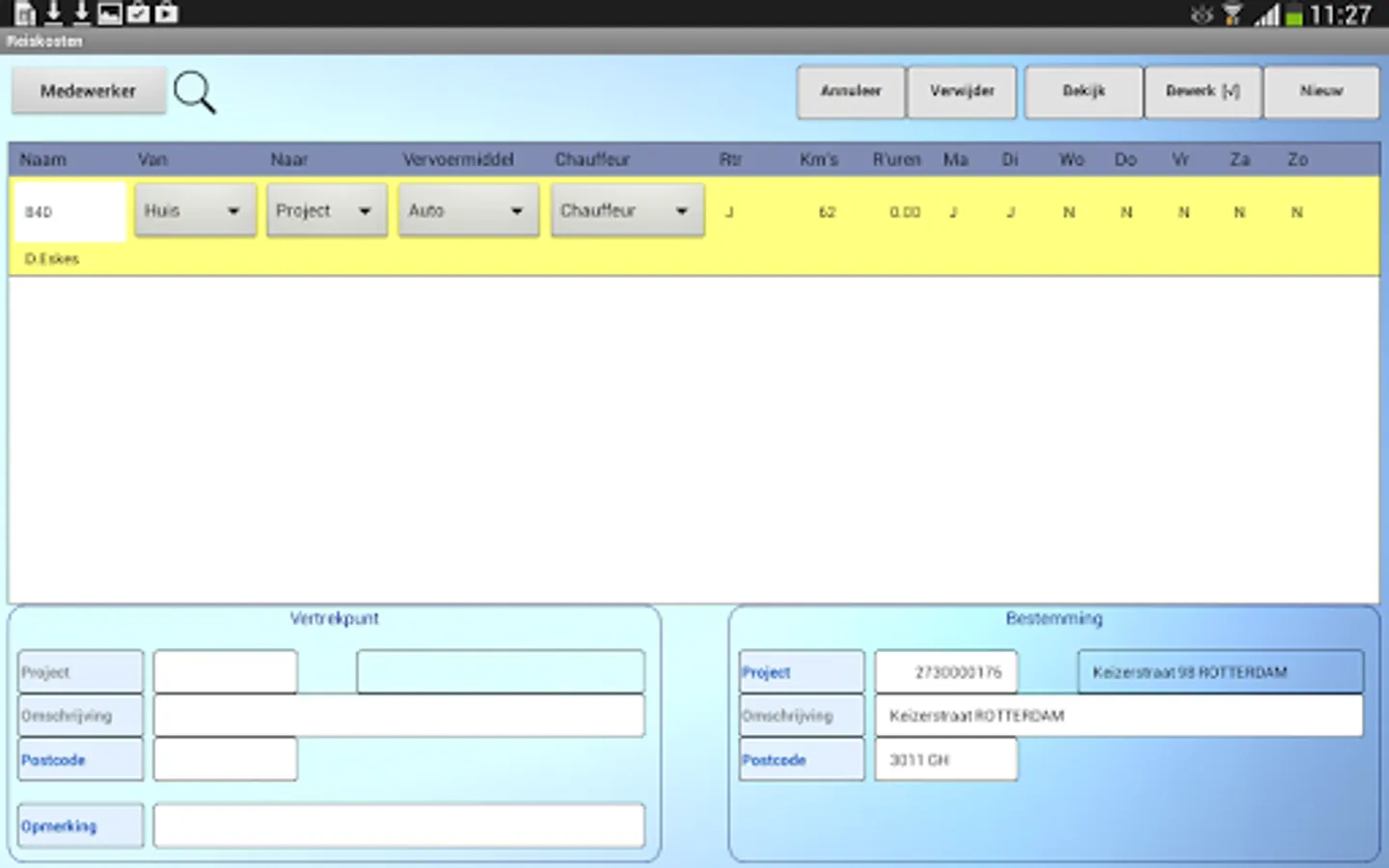Click the Do value N
The height and width of the screenshot is (868, 1389).
pos(1126,212)
